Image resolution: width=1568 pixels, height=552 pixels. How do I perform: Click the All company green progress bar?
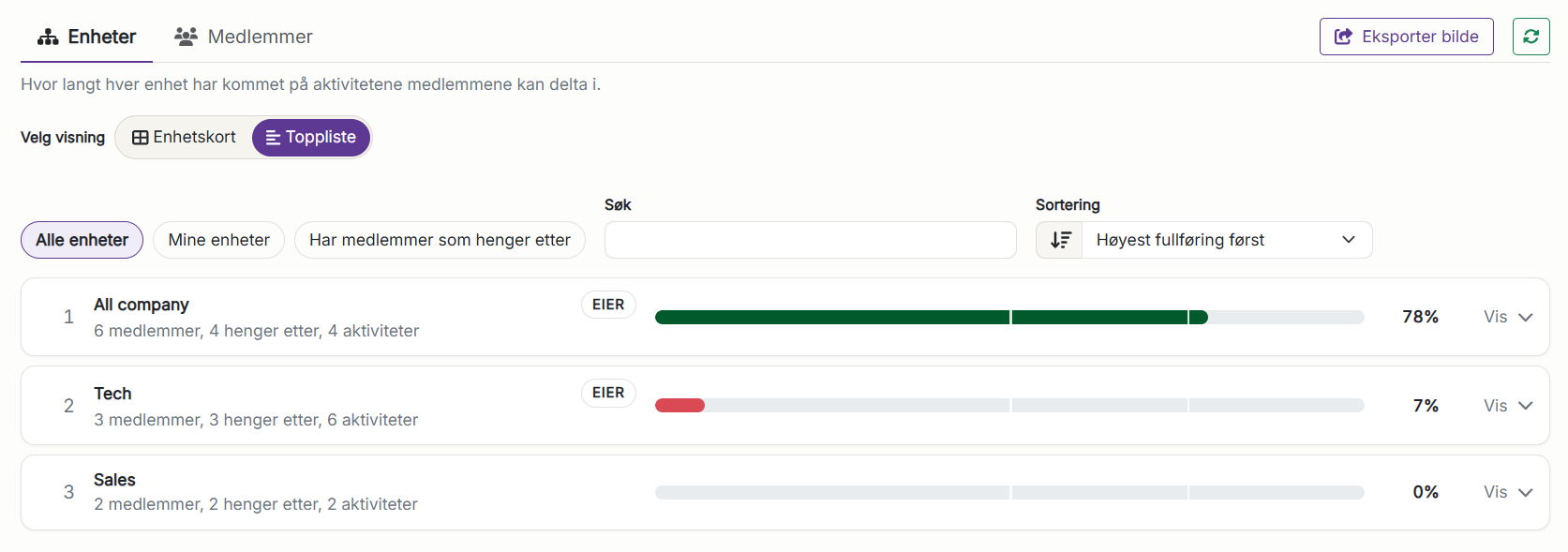coord(932,317)
